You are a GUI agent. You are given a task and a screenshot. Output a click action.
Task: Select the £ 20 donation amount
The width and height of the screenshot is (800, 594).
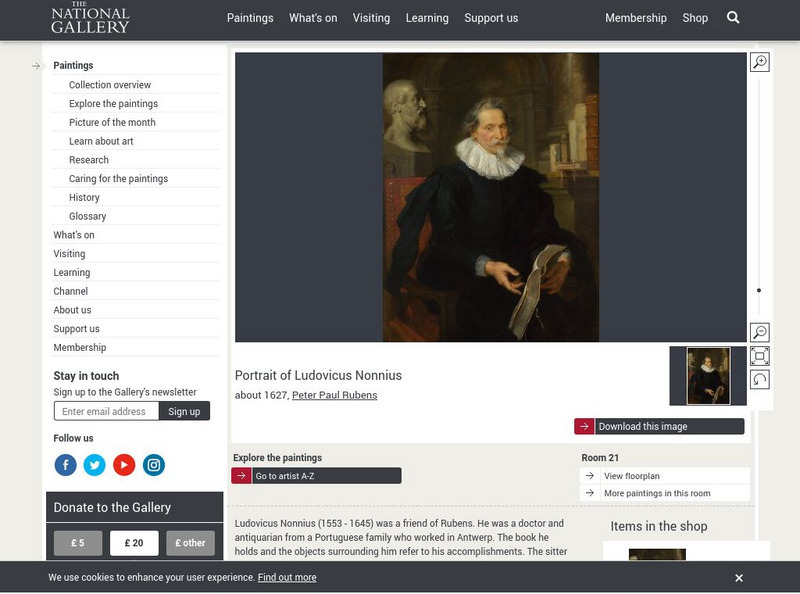tap(134, 543)
